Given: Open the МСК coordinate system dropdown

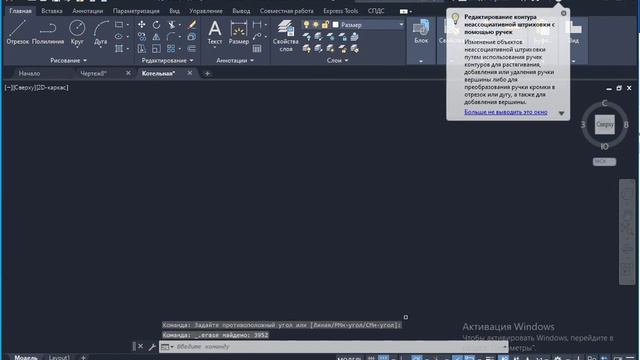Looking at the screenshot, I should click(604, 162).
